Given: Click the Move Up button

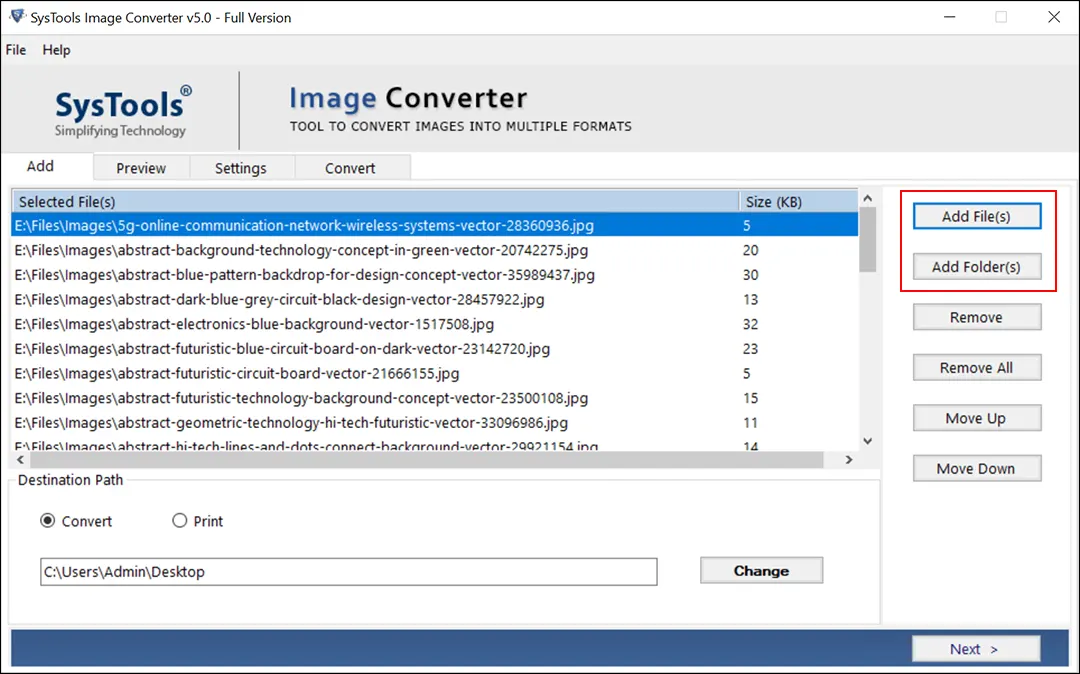Looking at the screenshot, I should point(977,417).
